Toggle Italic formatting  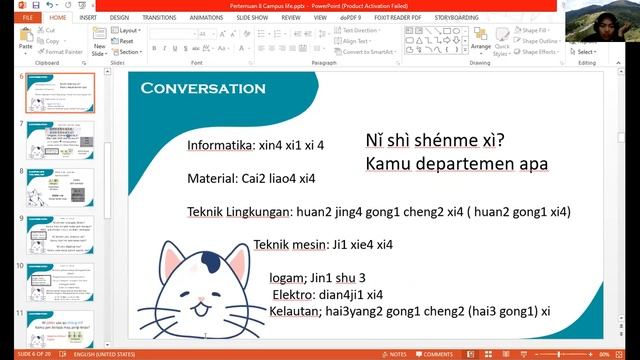(x=164, y=49)
